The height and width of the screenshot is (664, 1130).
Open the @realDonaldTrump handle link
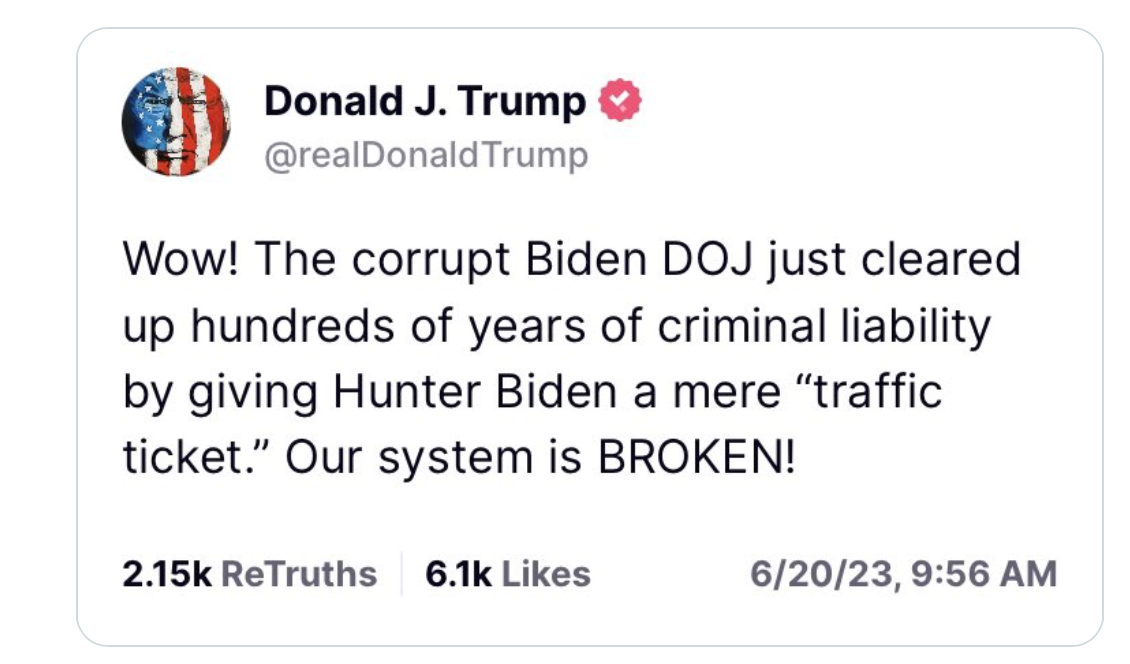(x=426, y=156)
